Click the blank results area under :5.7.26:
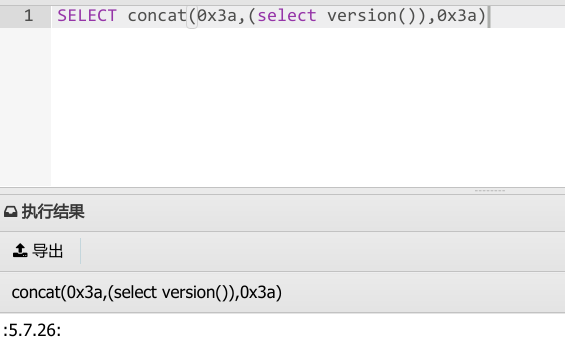 (282, 352)
